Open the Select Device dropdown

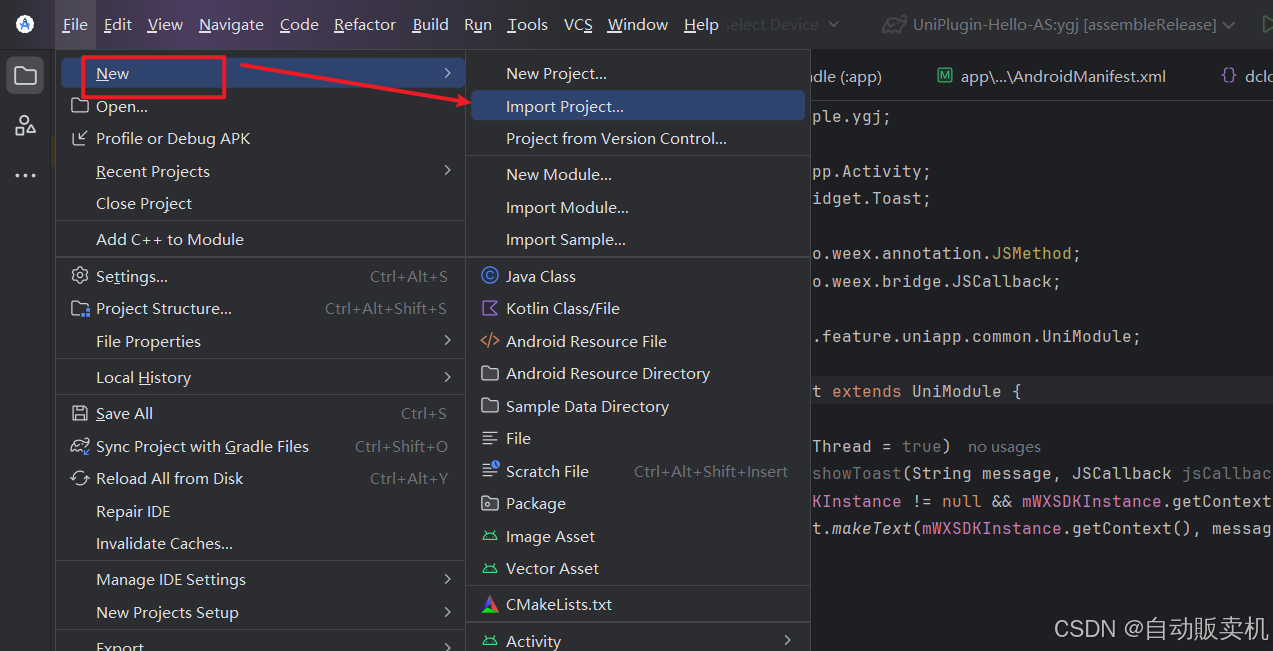click(x=782, y=24)
